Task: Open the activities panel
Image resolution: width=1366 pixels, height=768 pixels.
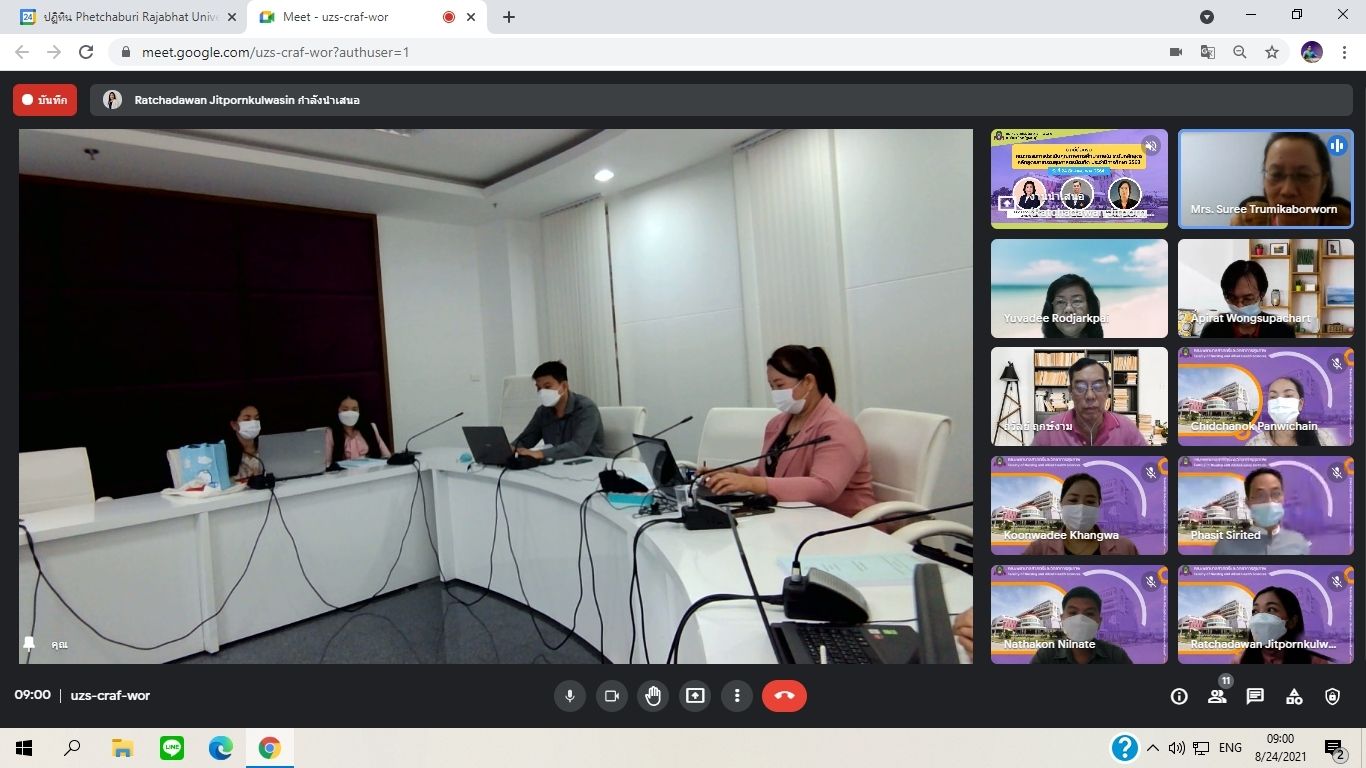Action: click(x=1294, y=697)
